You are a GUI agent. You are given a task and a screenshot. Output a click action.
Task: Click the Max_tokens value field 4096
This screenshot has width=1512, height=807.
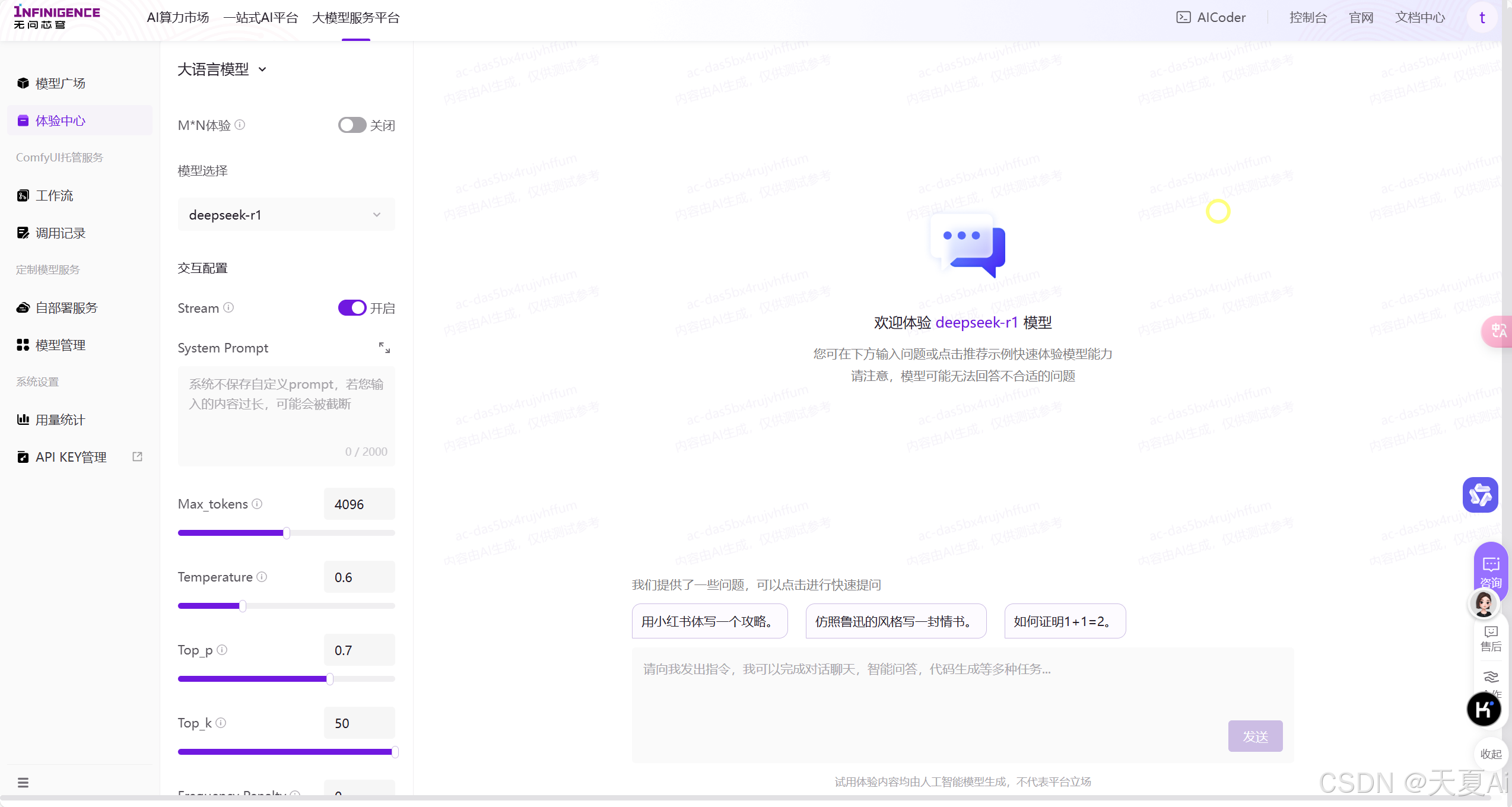tap(359, 504)
